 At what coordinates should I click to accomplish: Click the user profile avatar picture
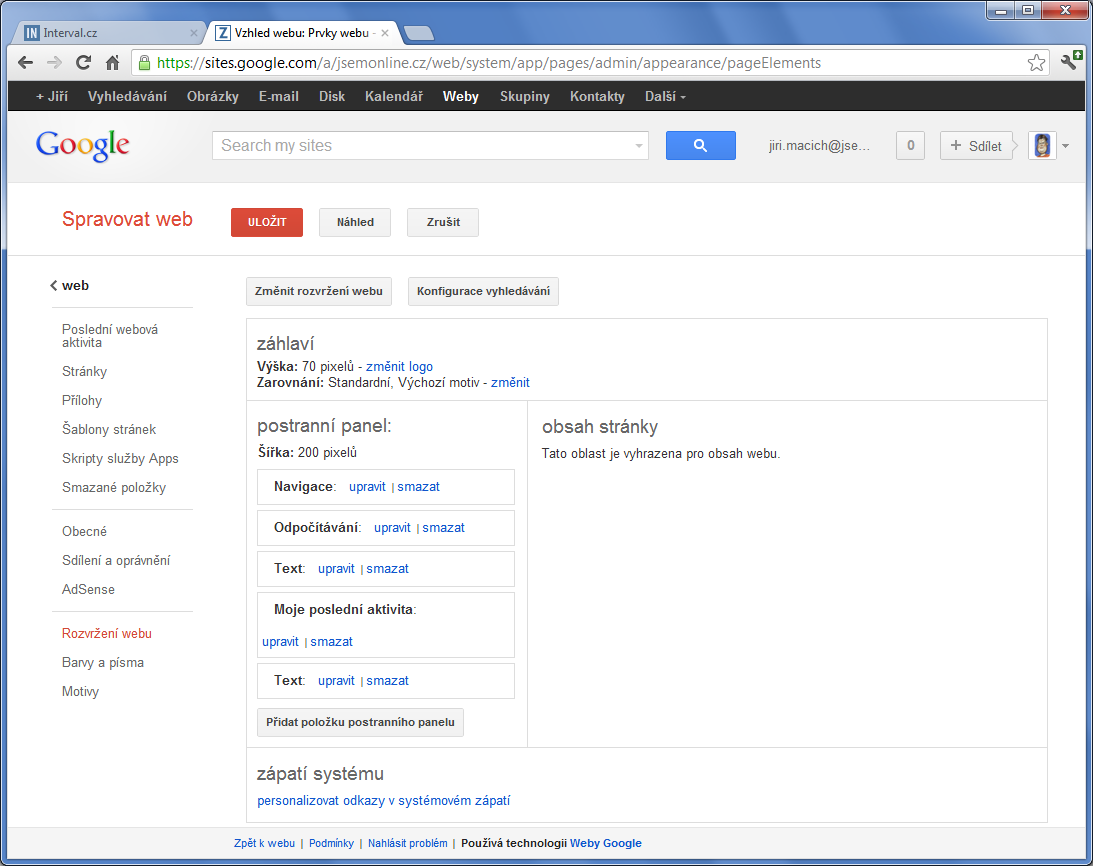[1042, 146]
